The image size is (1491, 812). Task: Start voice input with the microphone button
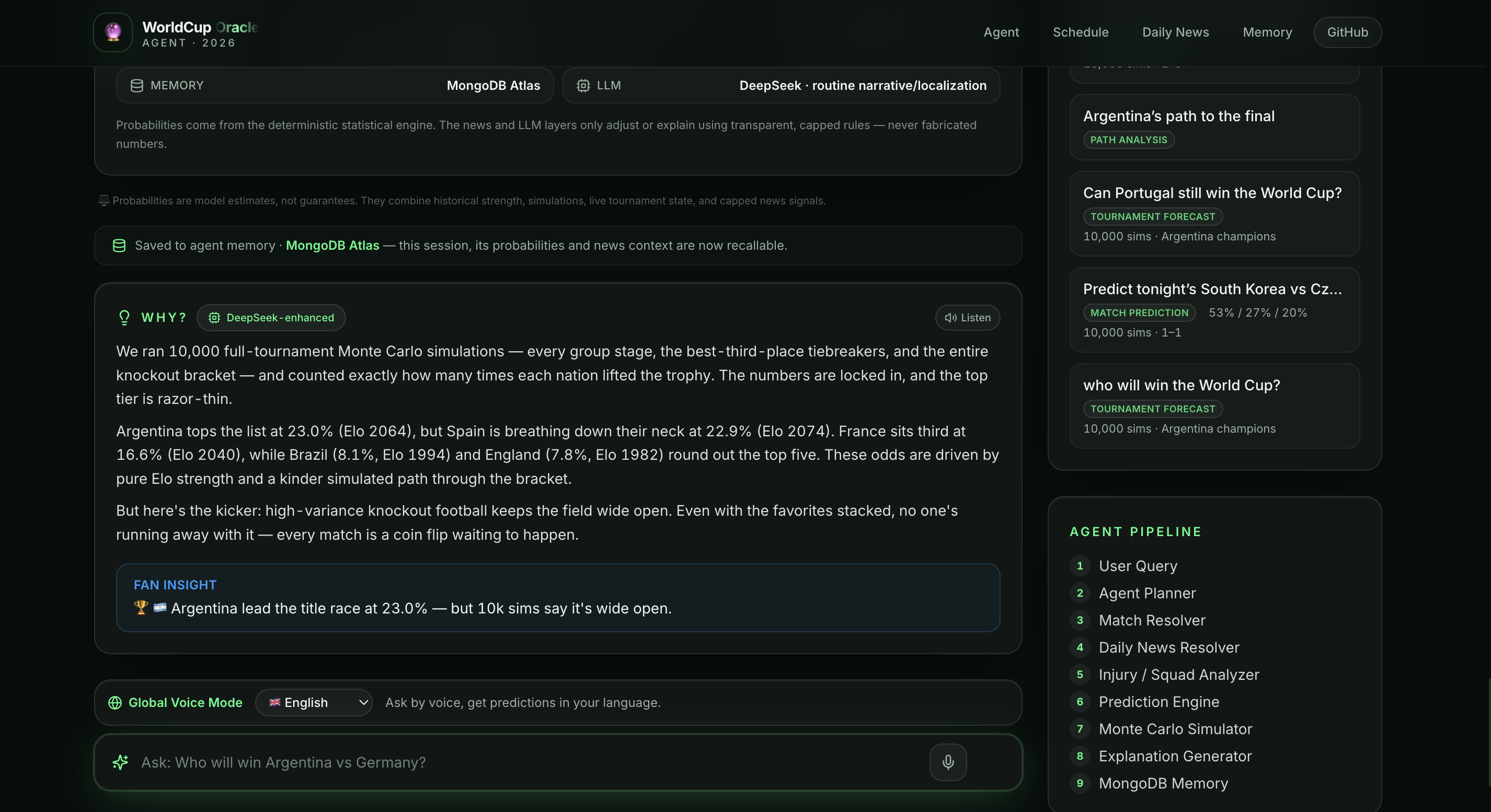948,762
